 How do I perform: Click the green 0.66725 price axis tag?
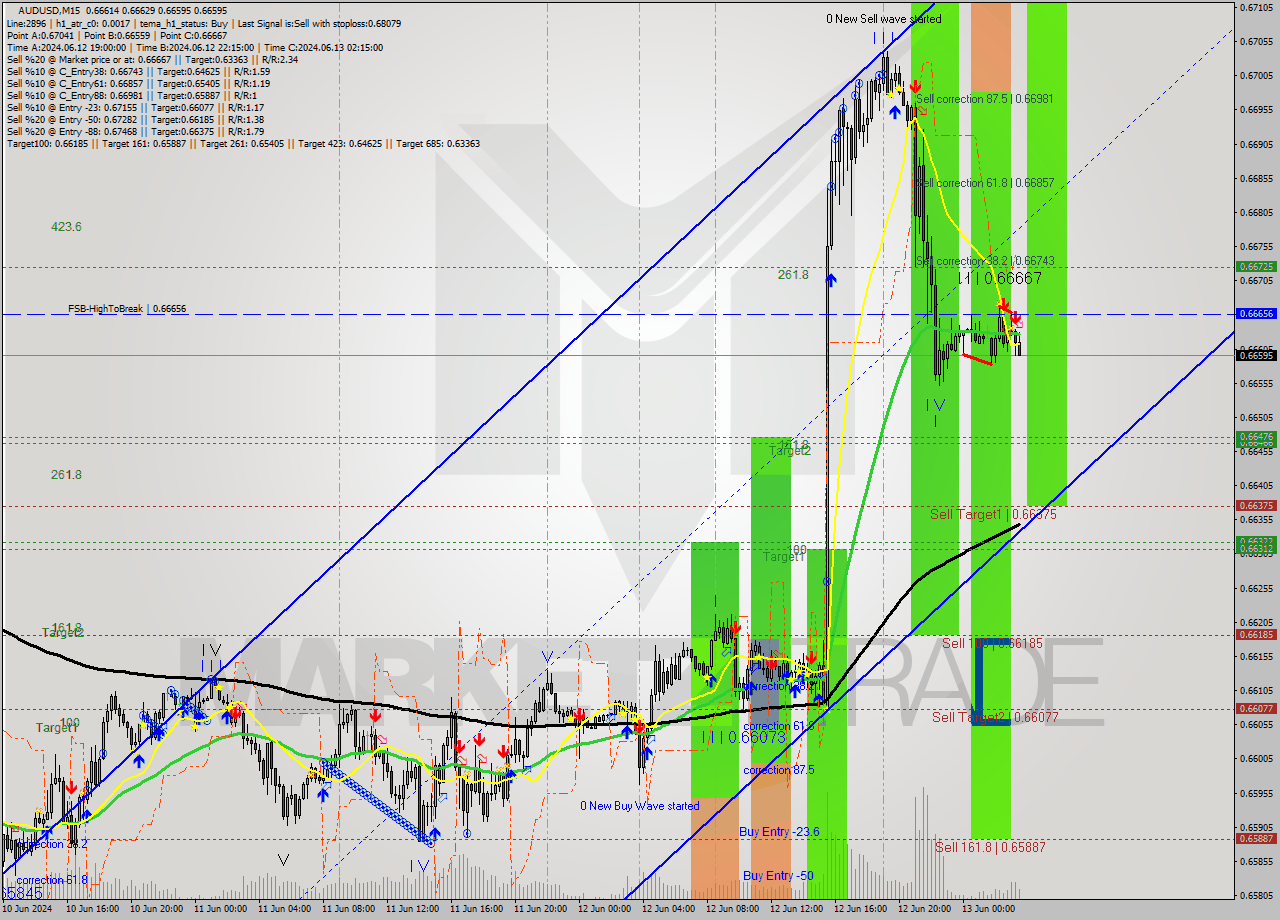point(1256,267)
